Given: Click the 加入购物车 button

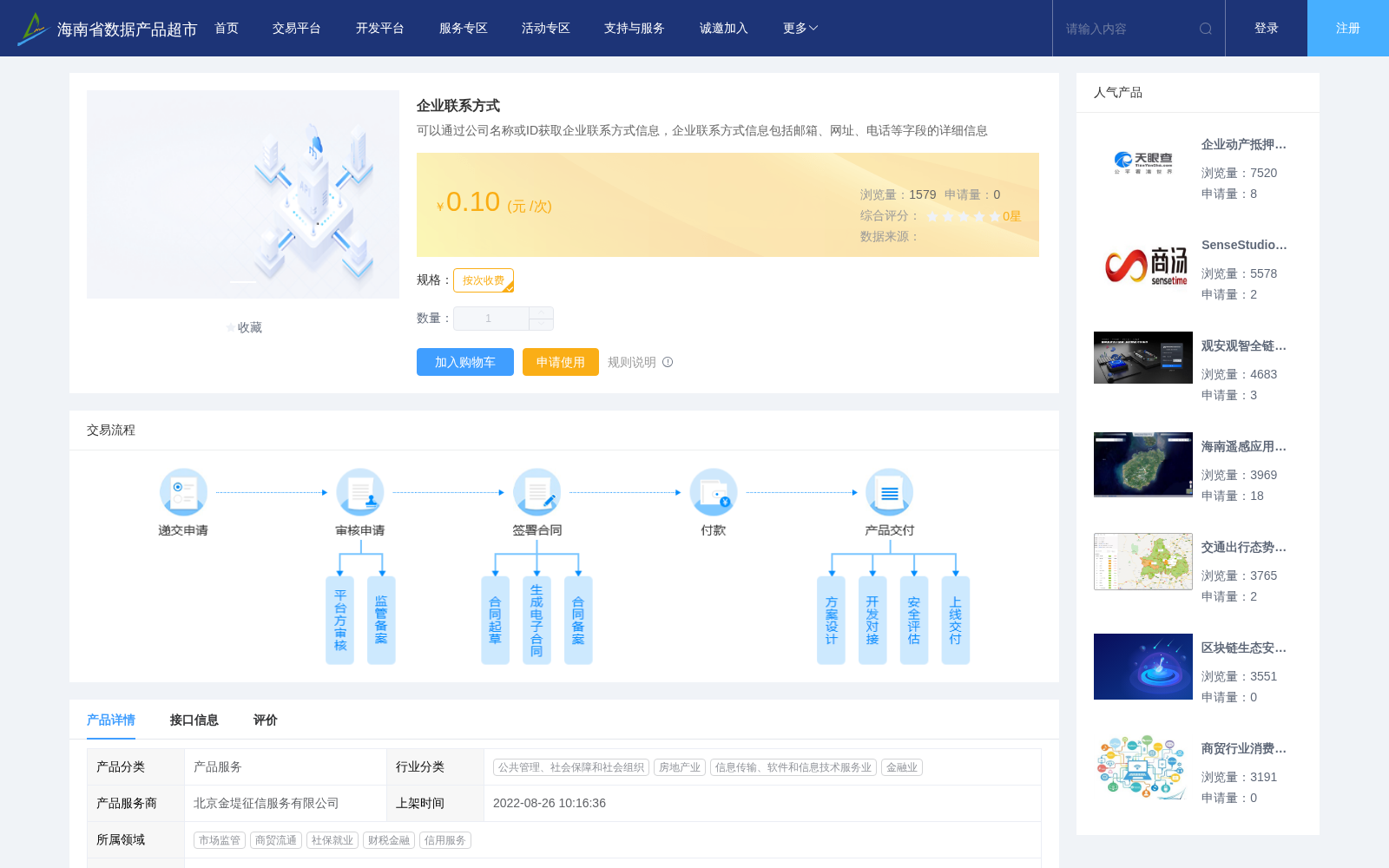Looking at the screenshot, I should (465, 362).
